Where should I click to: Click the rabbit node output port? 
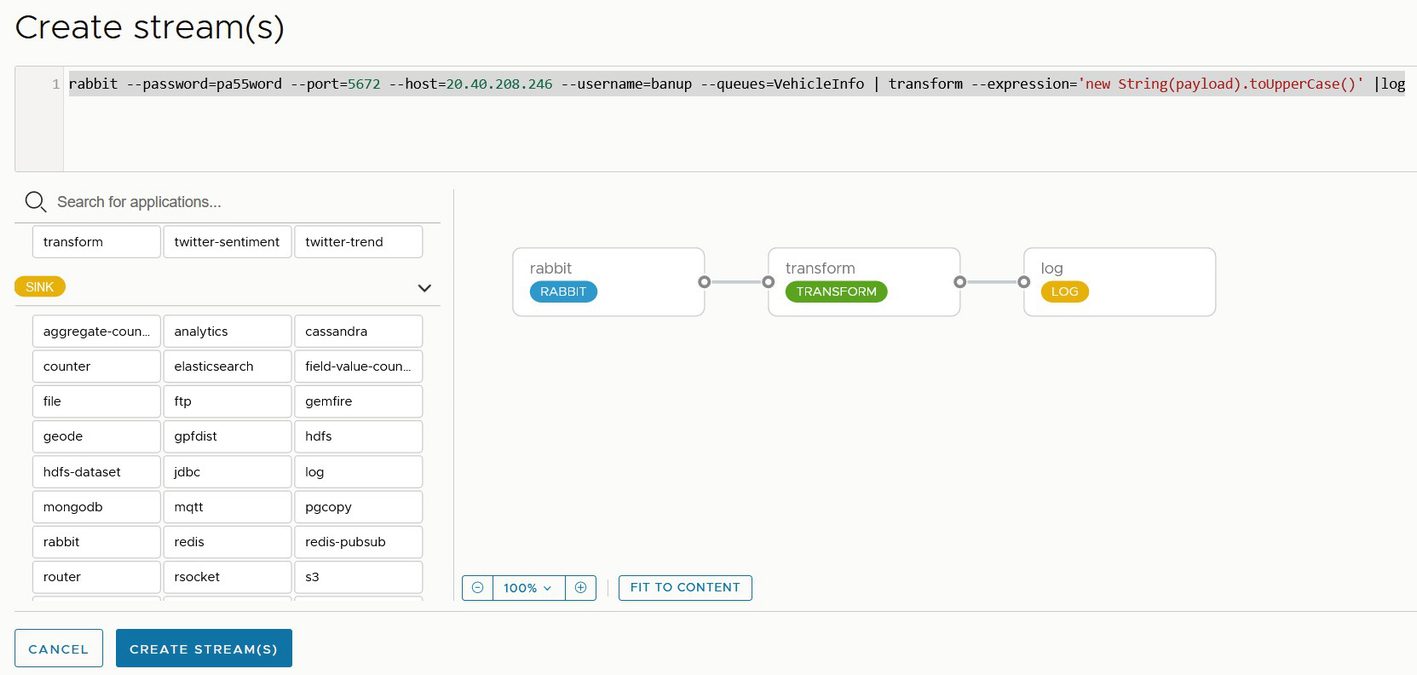click(x=704, y=282)
